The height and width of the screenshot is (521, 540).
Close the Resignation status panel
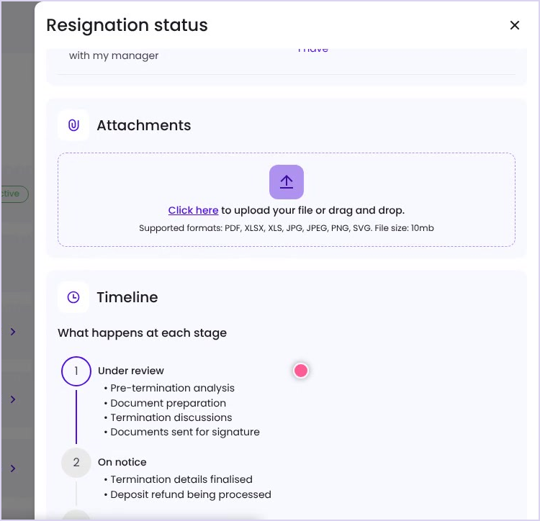coord(514,25)
